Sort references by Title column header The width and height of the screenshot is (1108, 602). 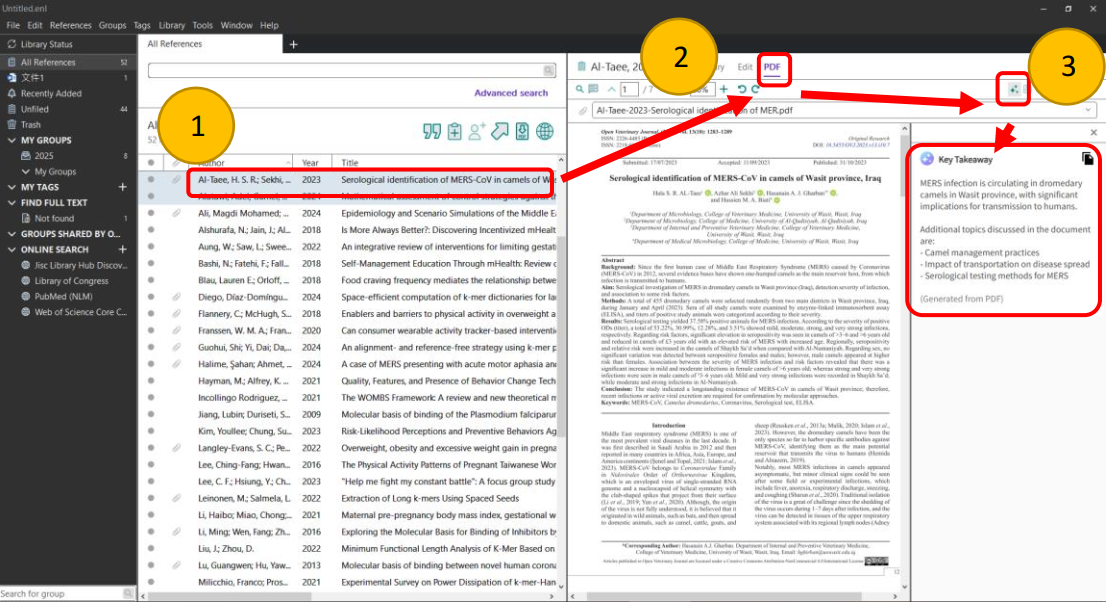pyautogui.click(x=350, y=163)
